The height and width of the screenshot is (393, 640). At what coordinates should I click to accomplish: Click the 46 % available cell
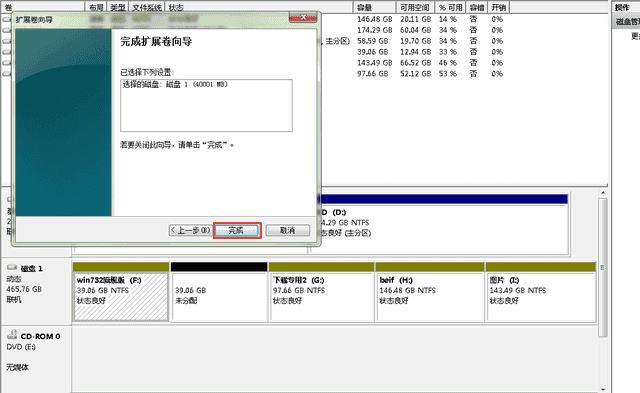click(448, 63)
